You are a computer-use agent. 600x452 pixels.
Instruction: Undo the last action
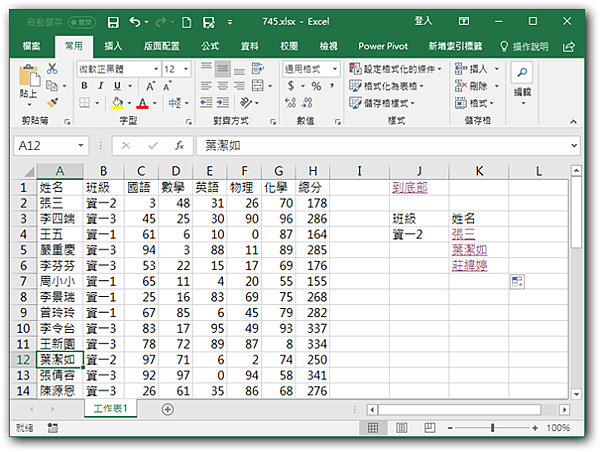pos(135,22)
